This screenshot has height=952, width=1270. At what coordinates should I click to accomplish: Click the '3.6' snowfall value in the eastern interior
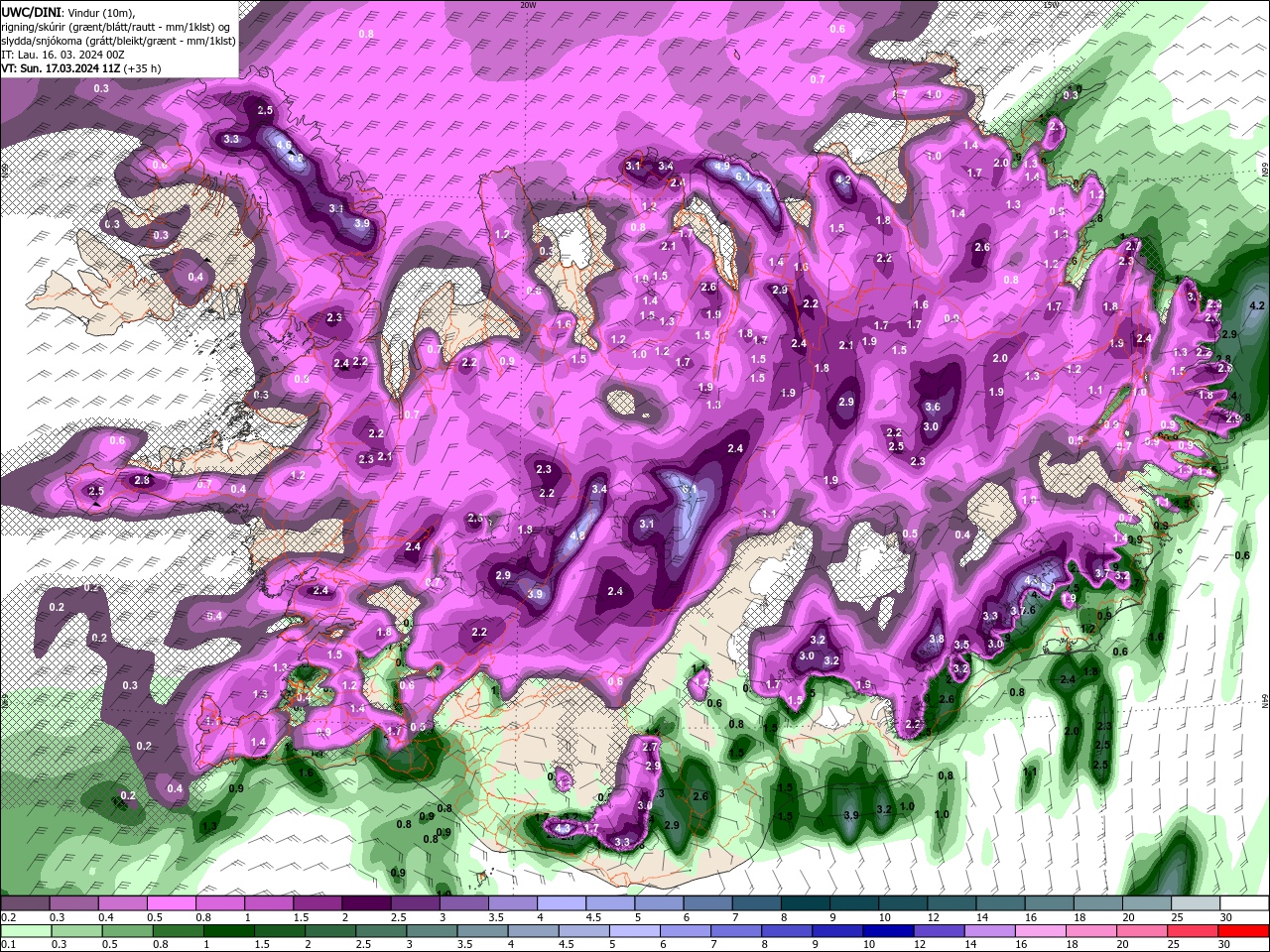(933, 407)
